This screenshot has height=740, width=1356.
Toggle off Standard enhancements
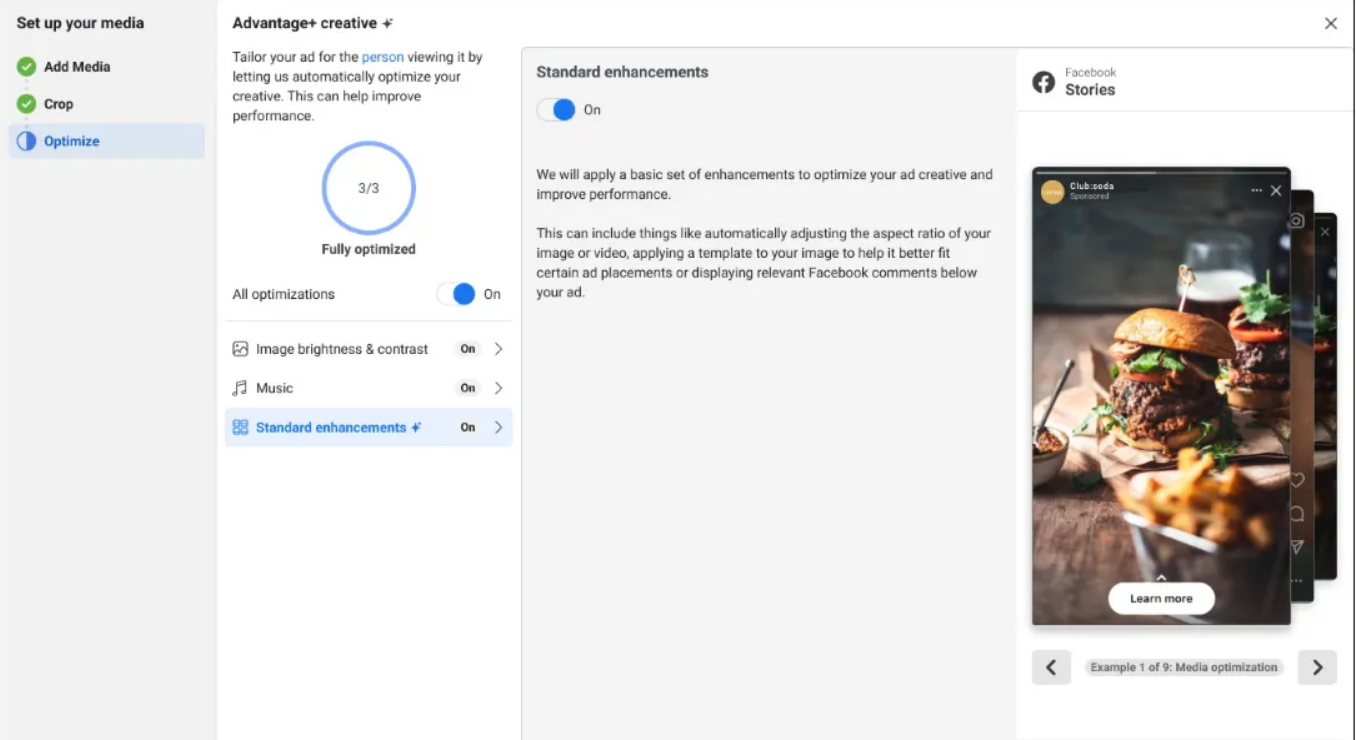pyautogui.click(x=556, y=109)
